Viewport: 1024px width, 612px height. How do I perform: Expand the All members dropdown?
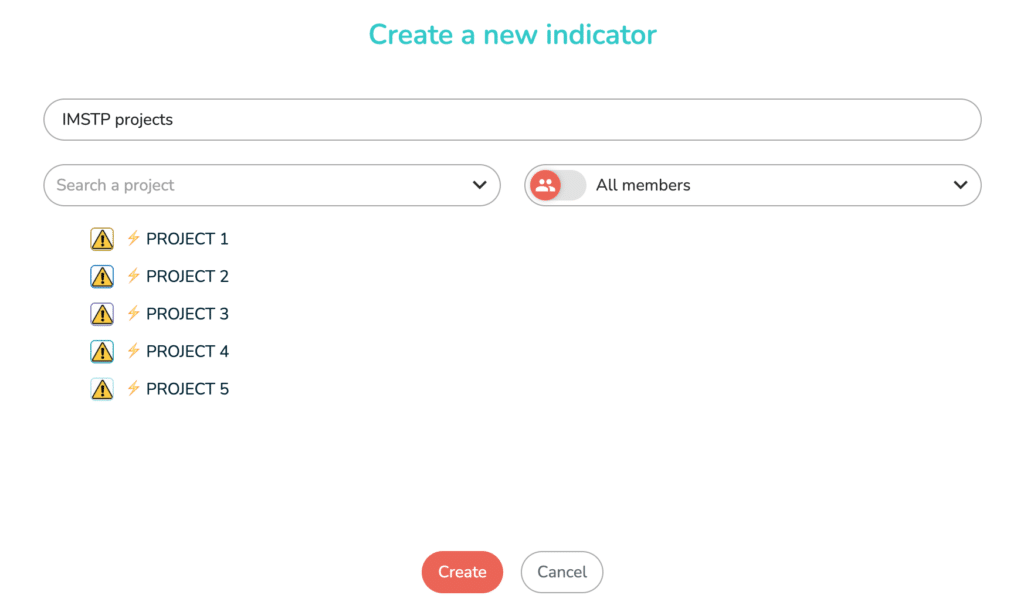tap(959, 185)
